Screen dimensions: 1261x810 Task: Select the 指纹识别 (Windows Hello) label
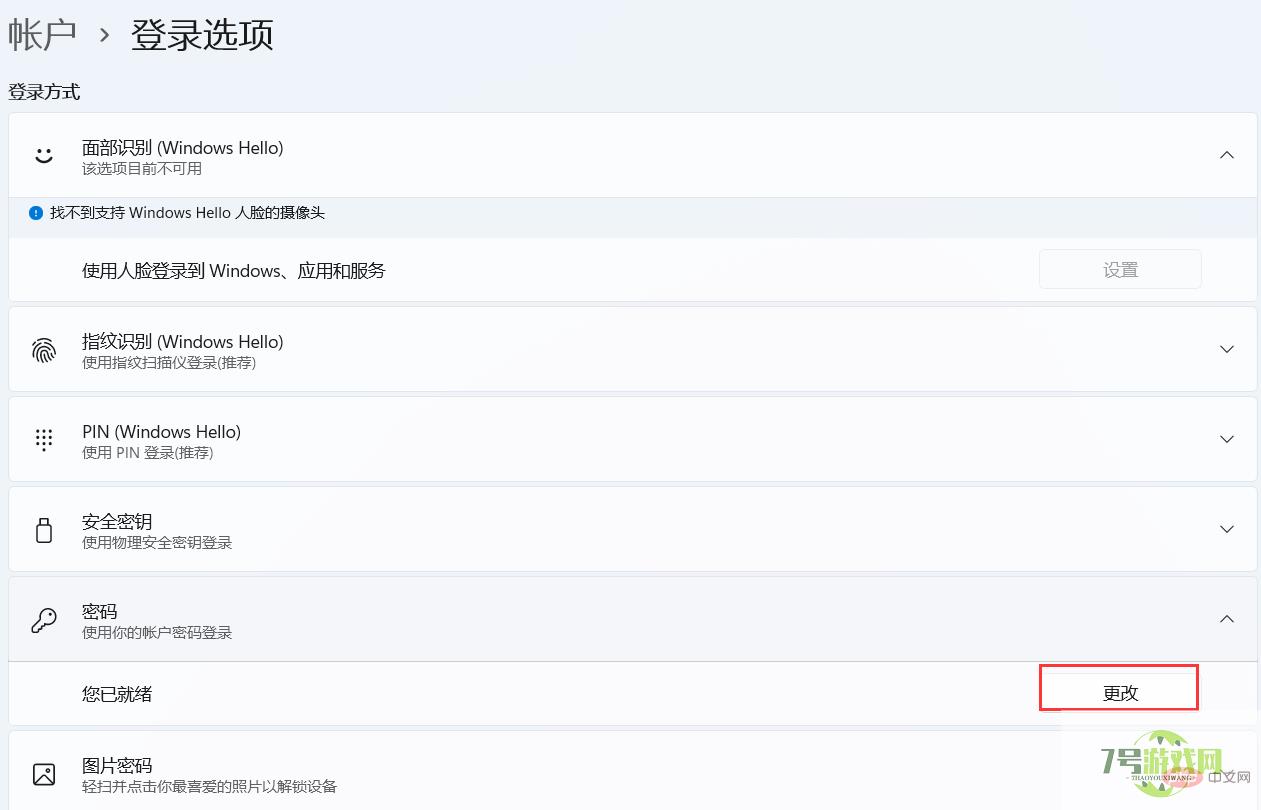click(183, 342)
